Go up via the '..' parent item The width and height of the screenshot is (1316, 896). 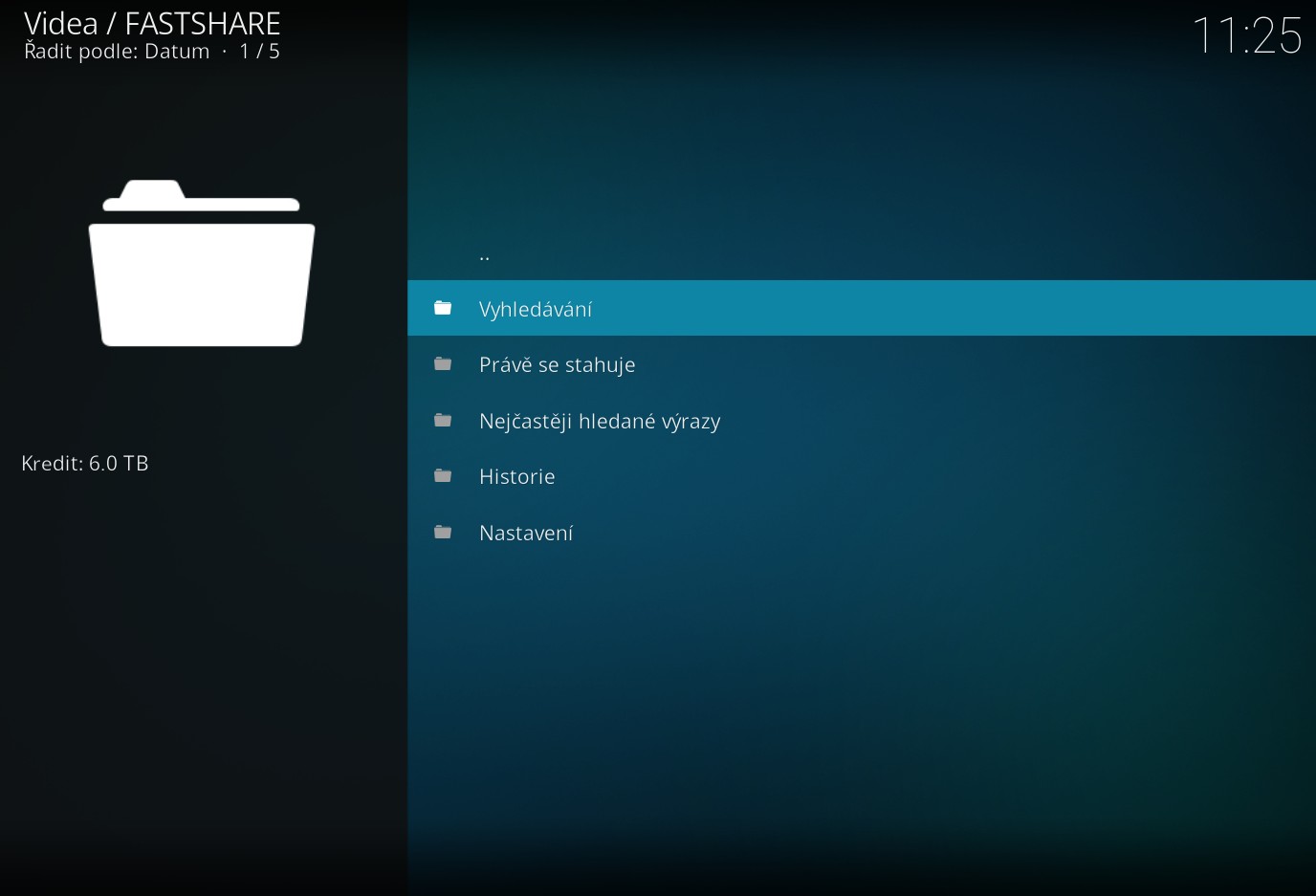tap(861, 252)
